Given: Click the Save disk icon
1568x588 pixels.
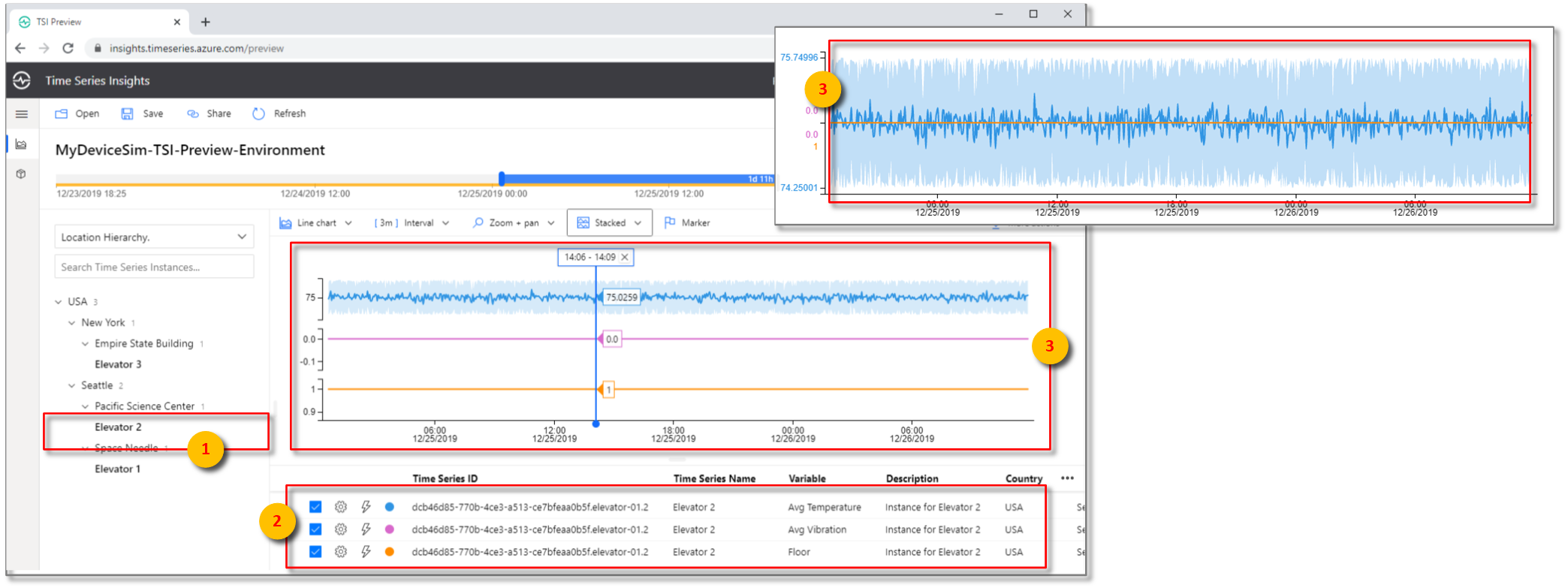Looking at the screenshot, I should tap(128, 113).
